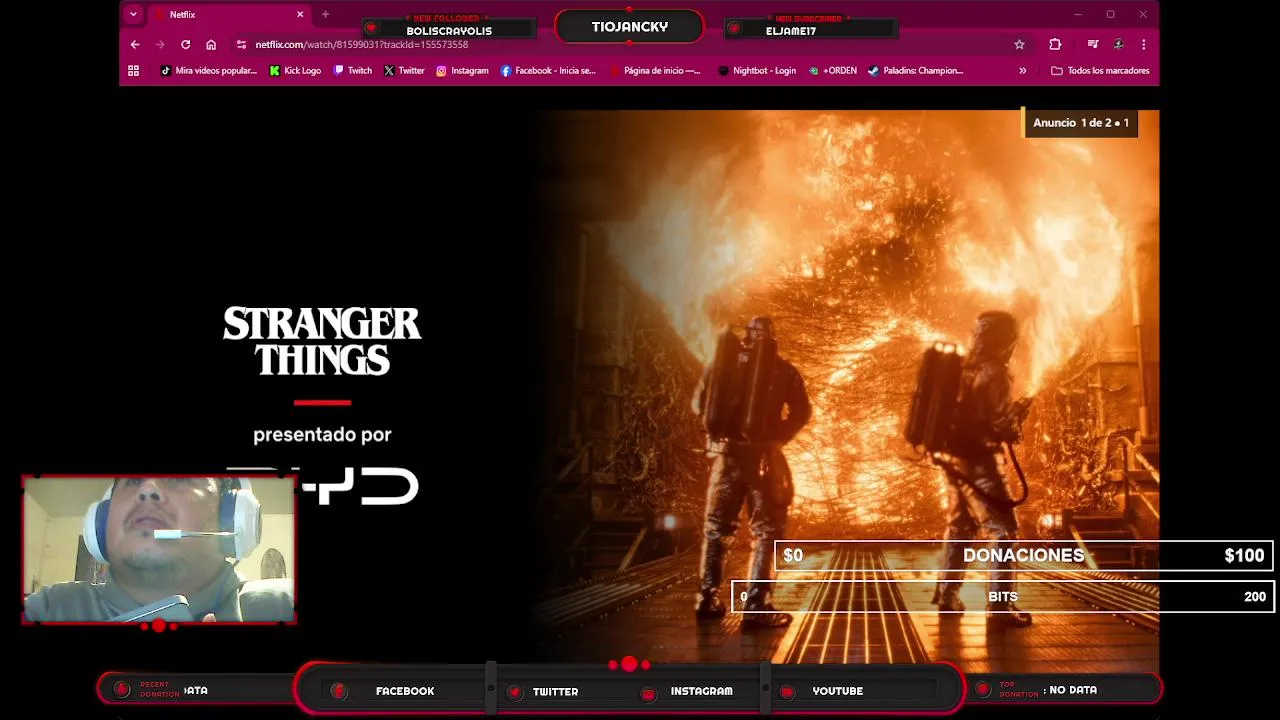1280x720 pixels.
Task: Click the TIOJANCKY channel name banner
Action: point(629,27)
